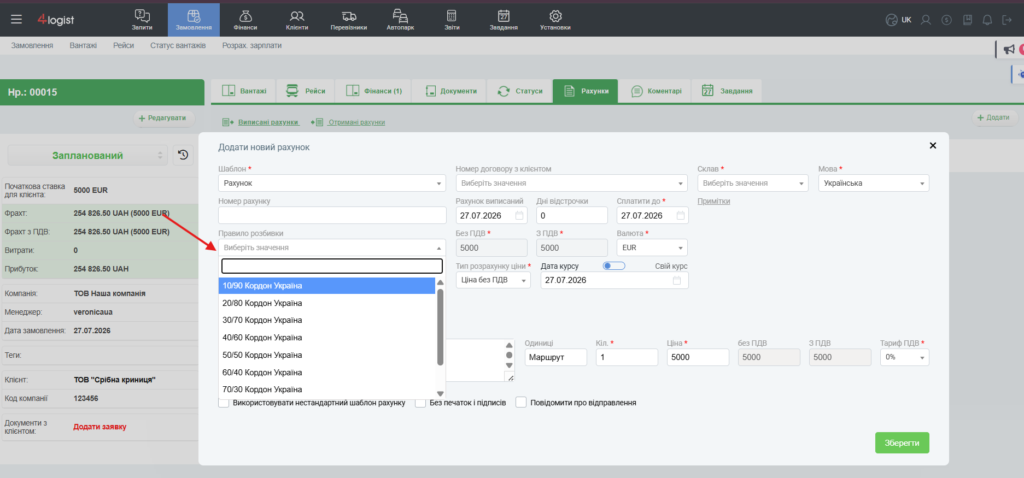The image size is (1024, 478).
Task: Close the Додати новий рахунок dialog
Action: click(x=933, y=146)
